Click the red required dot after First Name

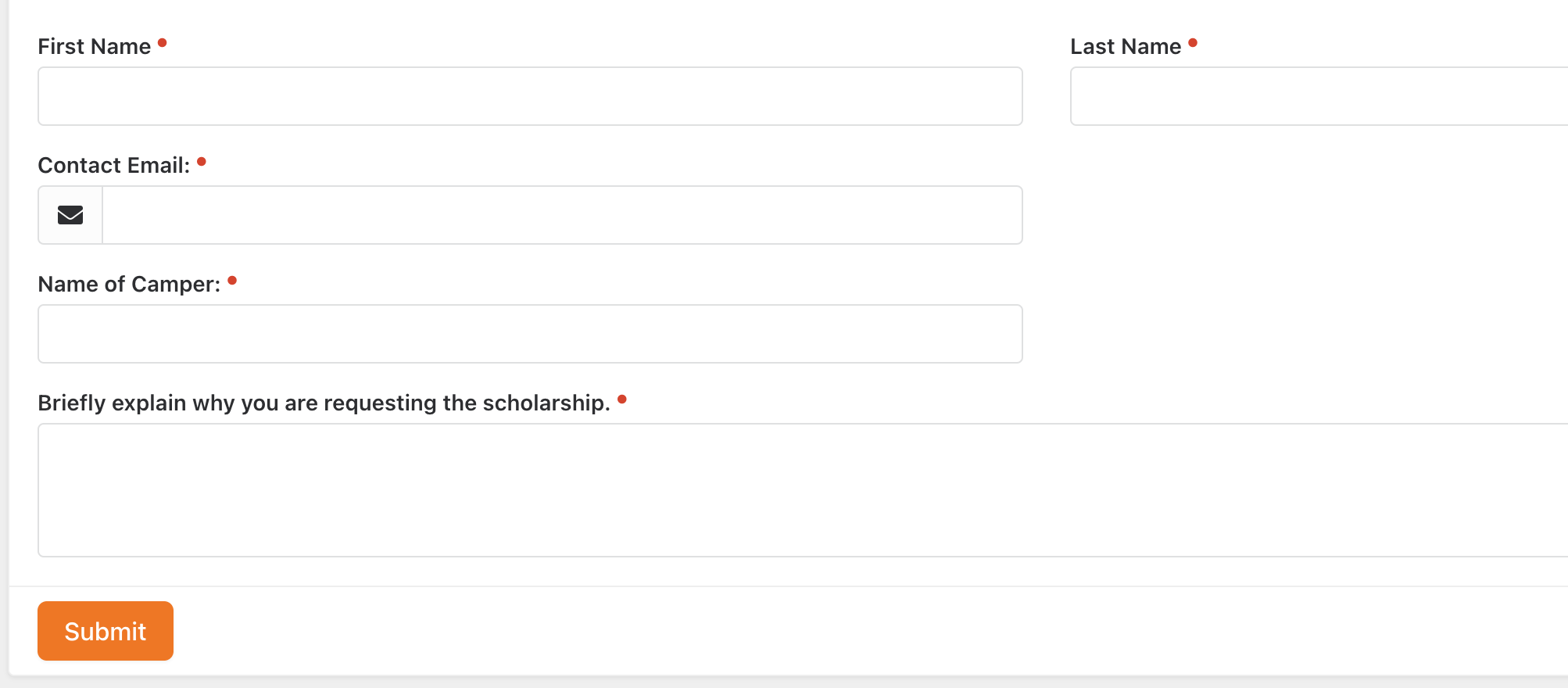pos(163,43)
